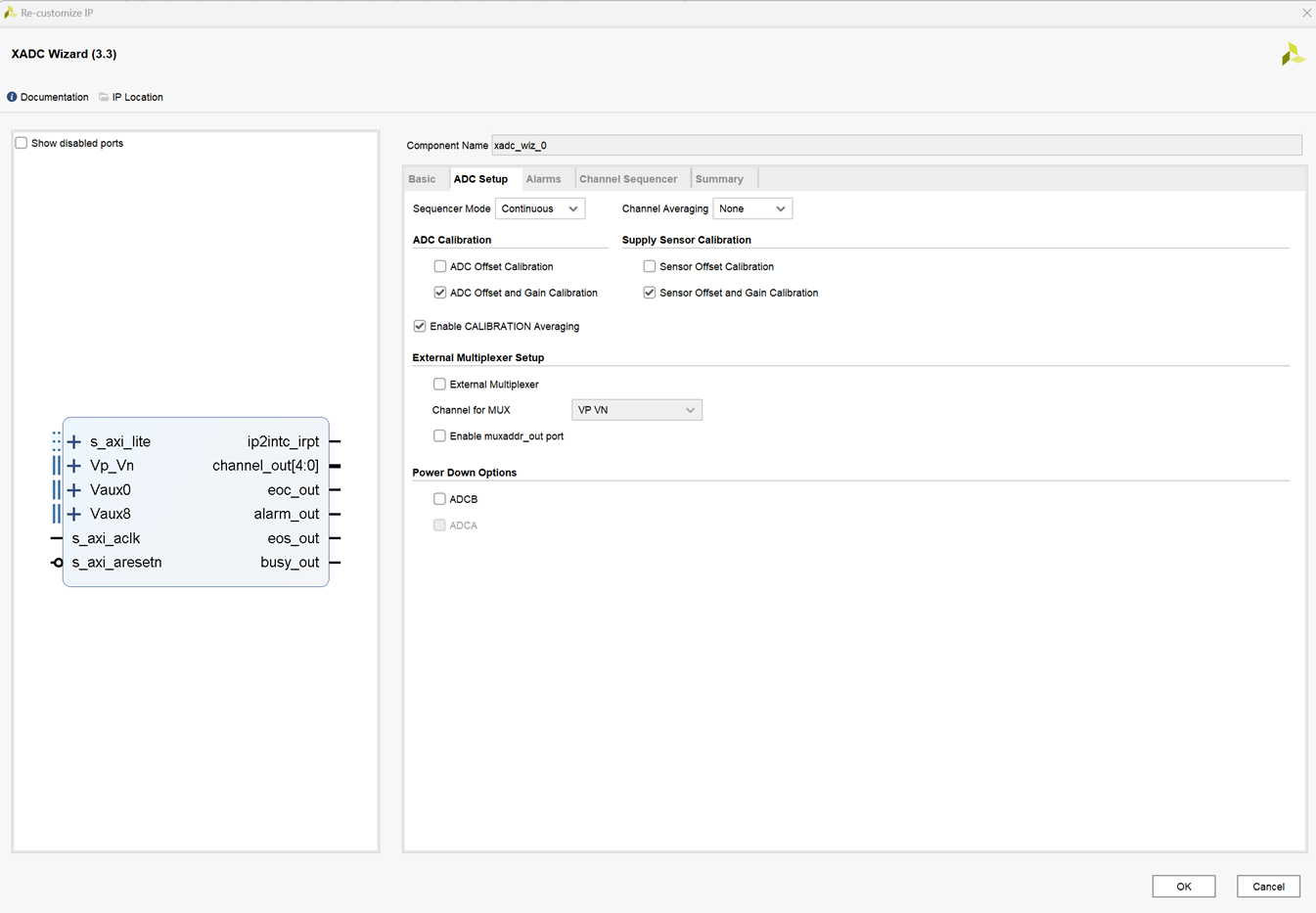This screenshot has height=913, width=1316.
Task: Expand the Vp_Vn interface plus icon
Action: coord(74,466)
